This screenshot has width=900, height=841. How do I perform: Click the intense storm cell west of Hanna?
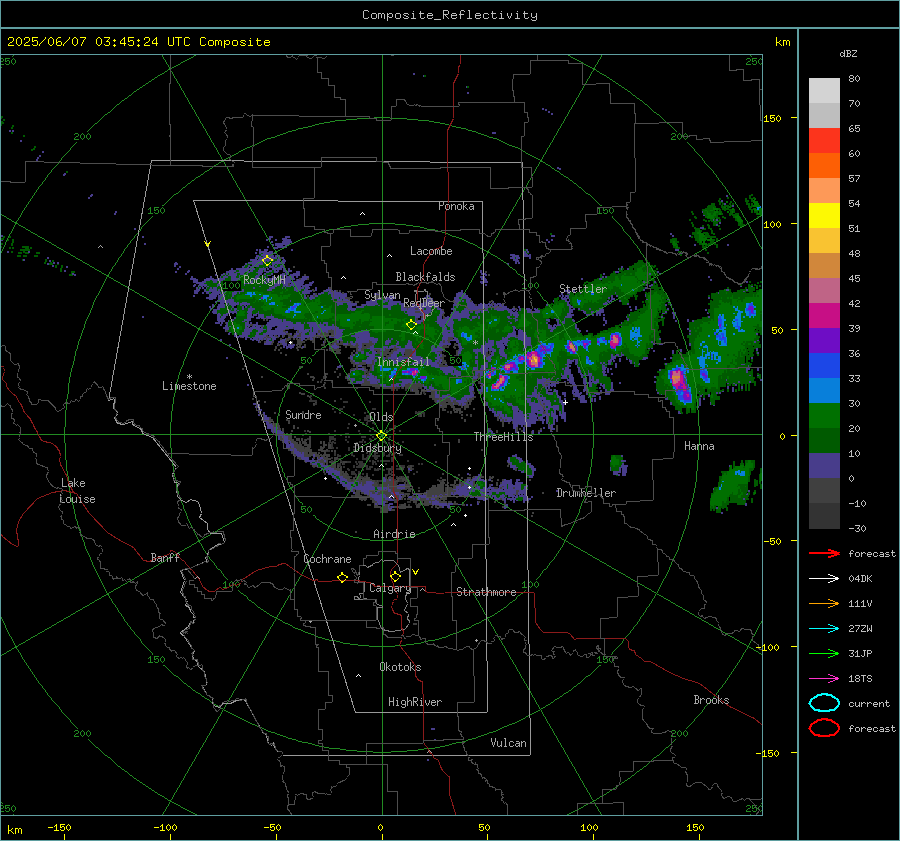click(679, 382)
